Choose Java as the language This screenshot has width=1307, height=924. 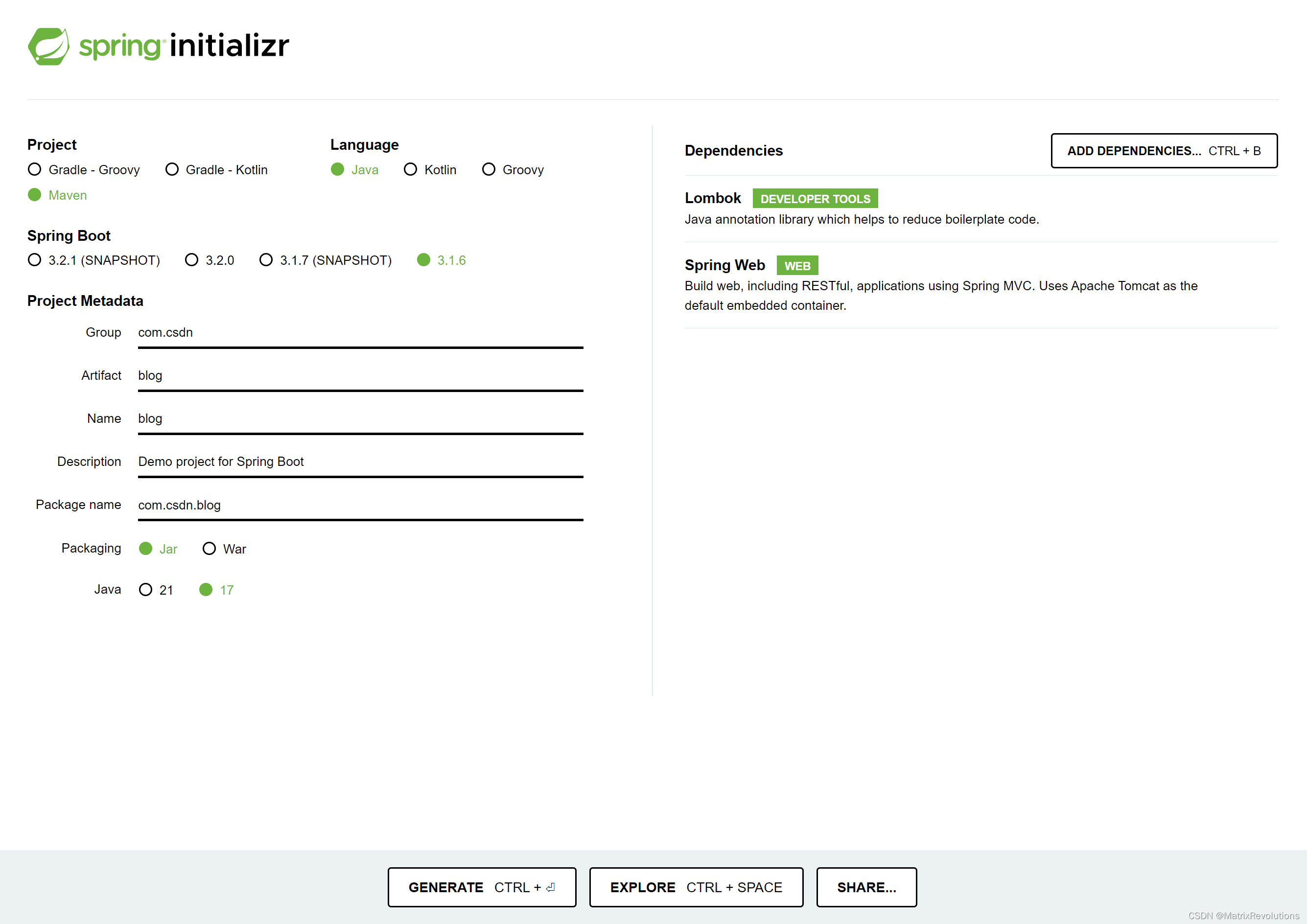point(354,169)
